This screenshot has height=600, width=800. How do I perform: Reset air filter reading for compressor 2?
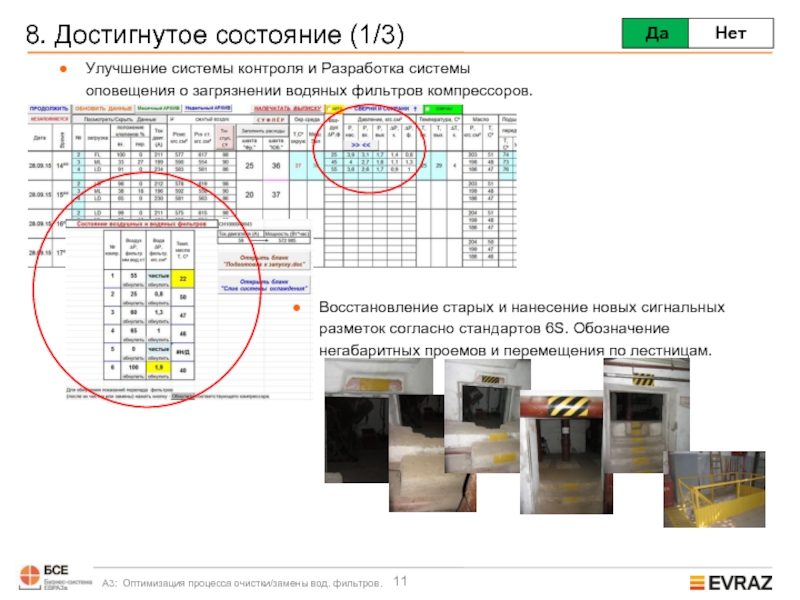click(x=133, y=303)
